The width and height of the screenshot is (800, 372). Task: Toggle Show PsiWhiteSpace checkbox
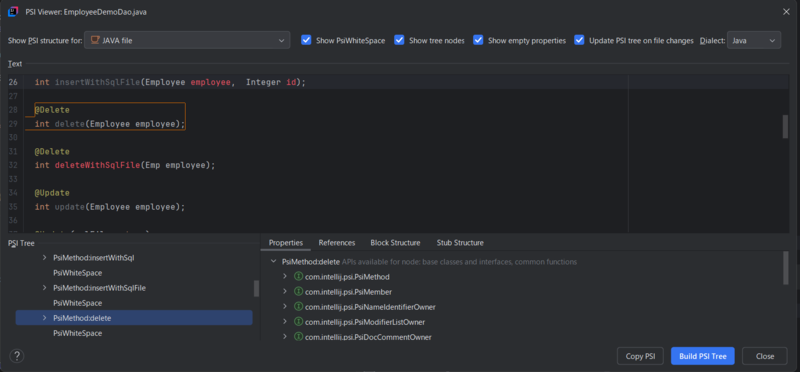coord(306,40)
